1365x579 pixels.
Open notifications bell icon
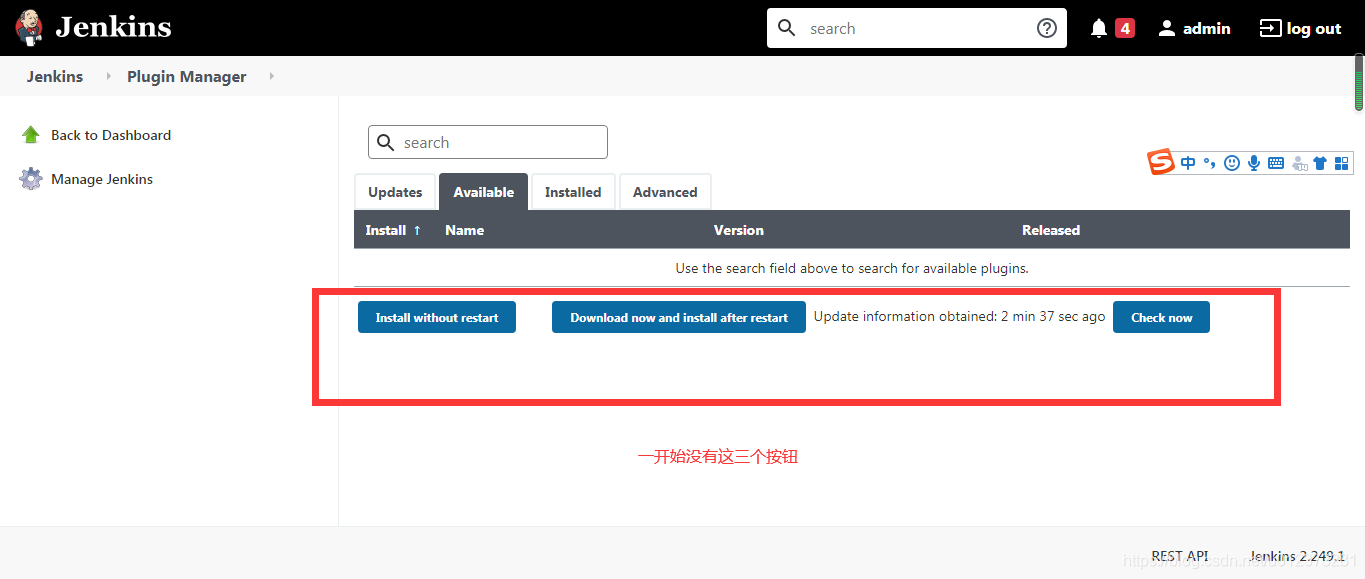1099,28
